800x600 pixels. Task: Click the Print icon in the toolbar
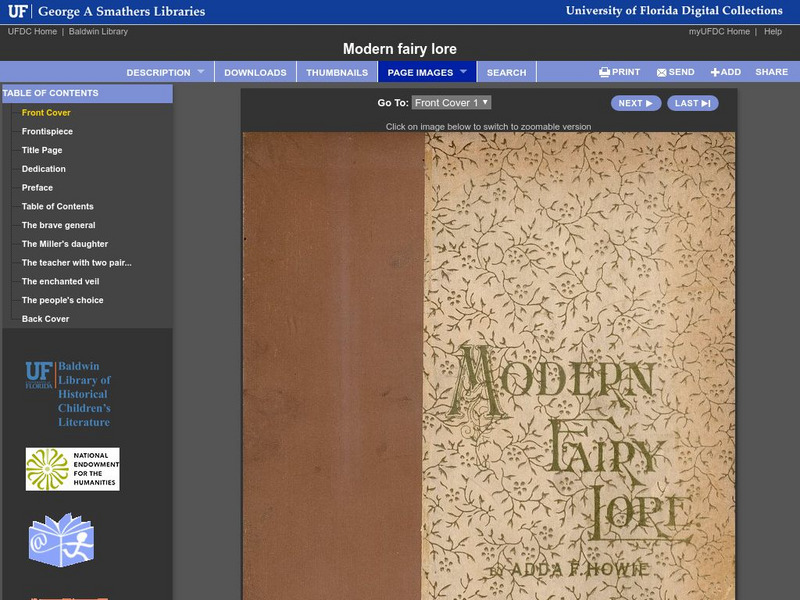tap(604, 72)
